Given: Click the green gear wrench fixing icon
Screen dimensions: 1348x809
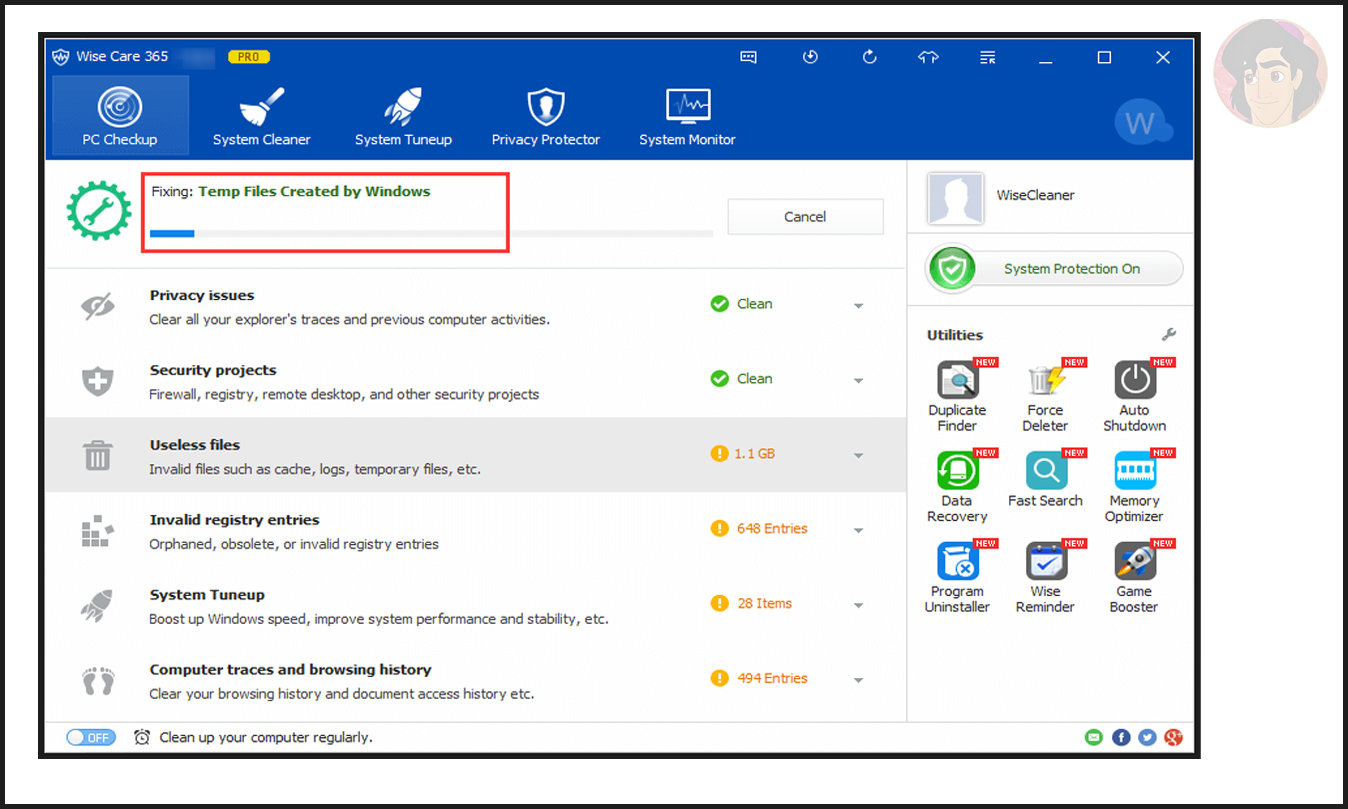Looking at the screenshot, I should (x=99, y=210).
